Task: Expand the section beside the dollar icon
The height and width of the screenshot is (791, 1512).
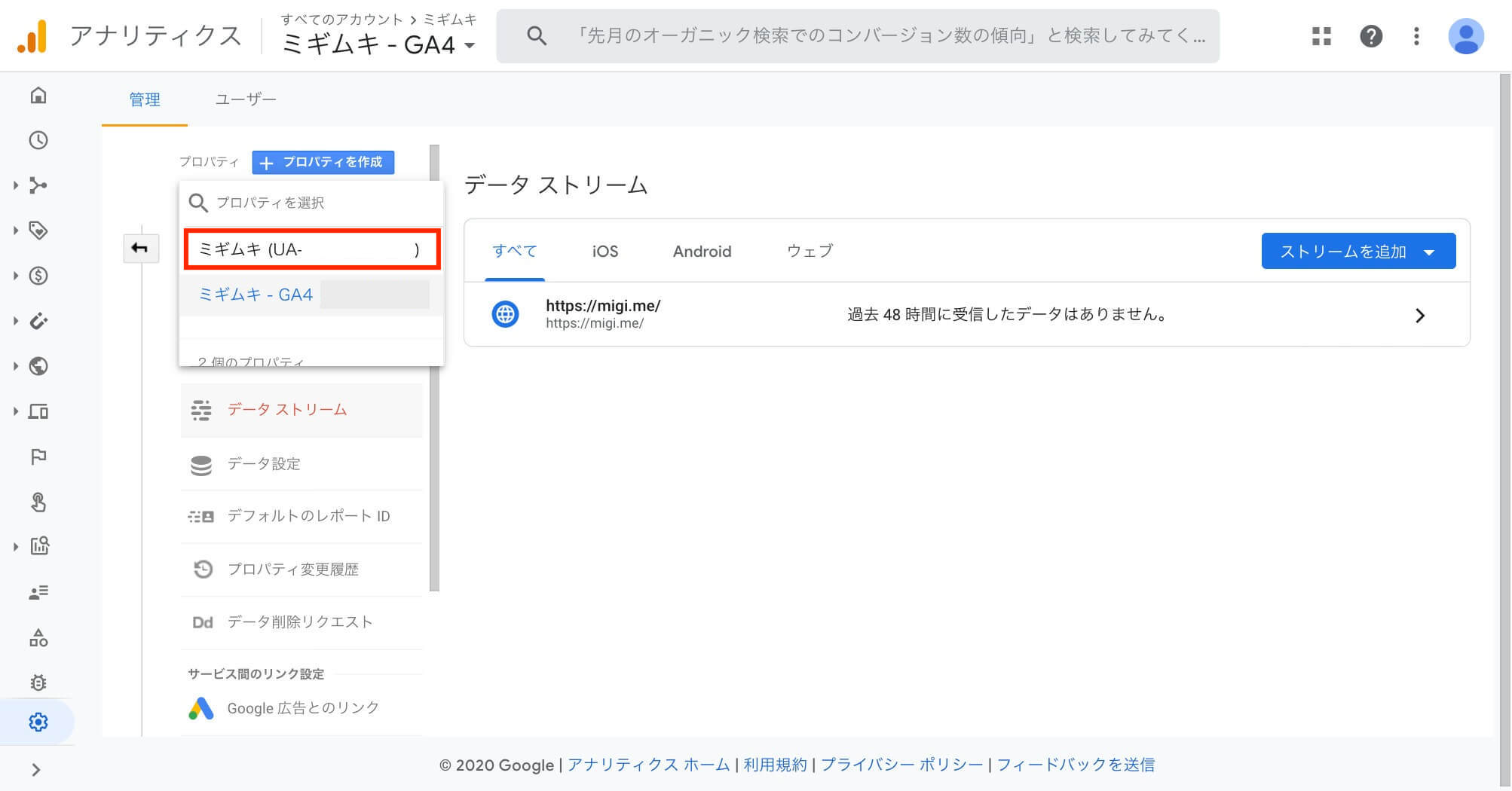Action: (x=15, y=276)
